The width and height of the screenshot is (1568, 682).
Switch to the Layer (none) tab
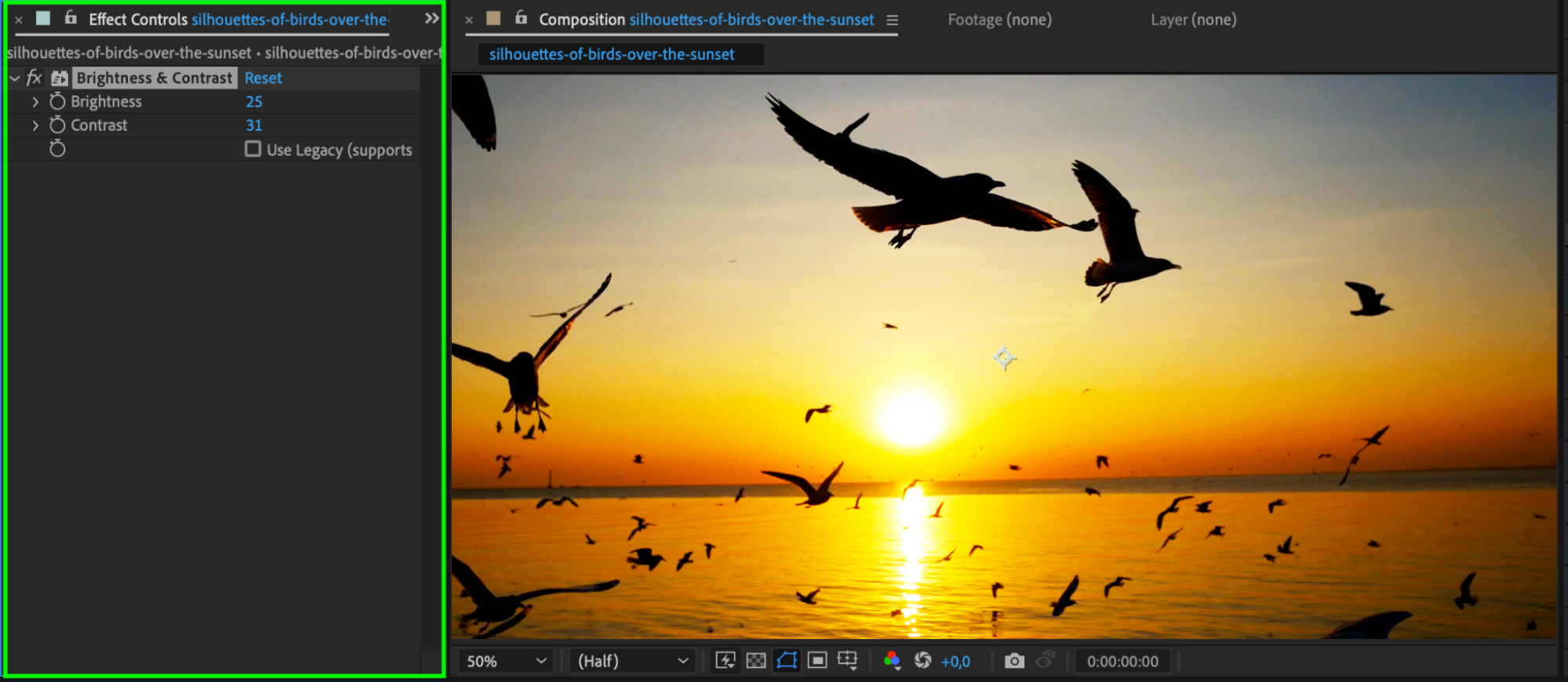[x=1193, y=19]
